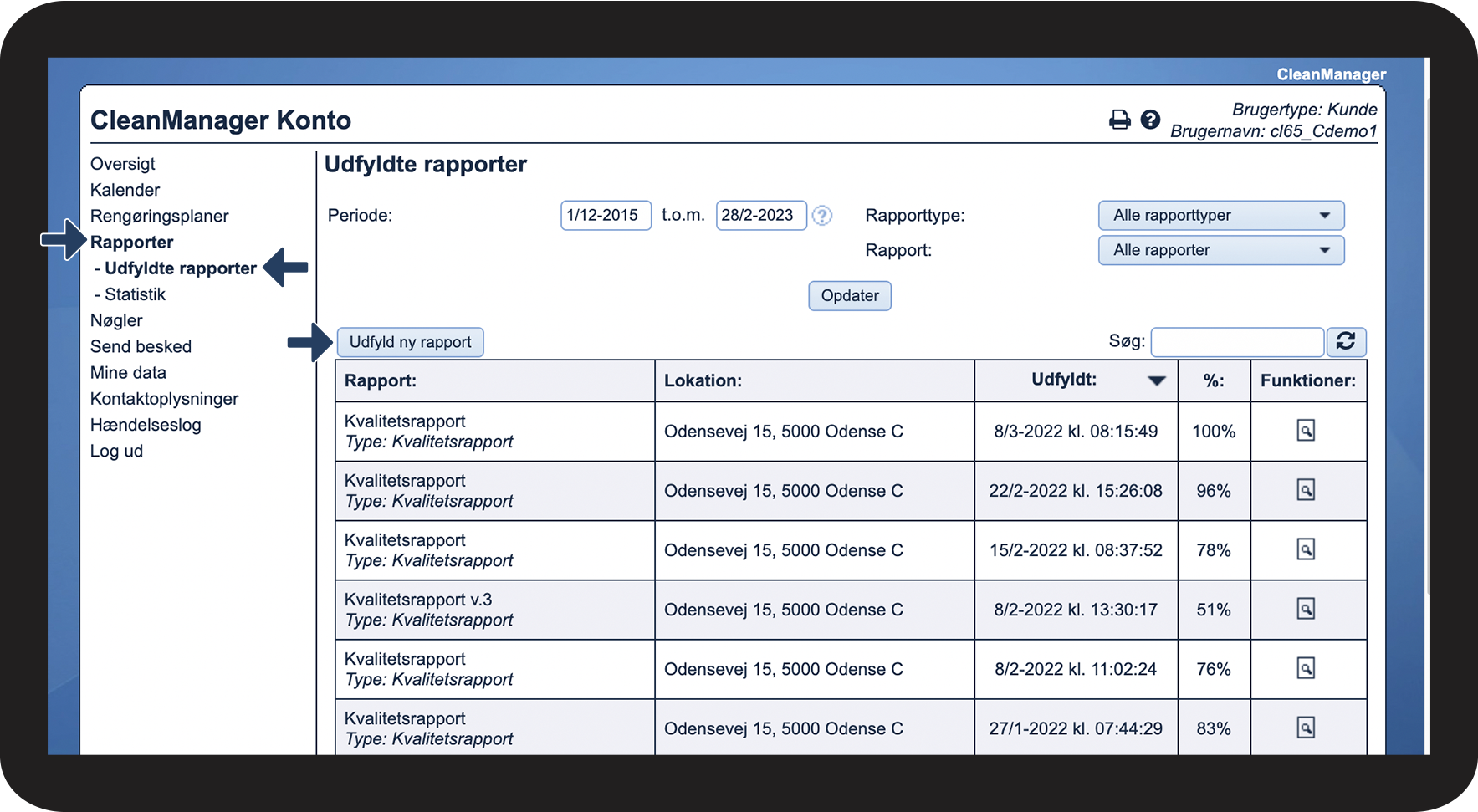
Task: Open view icon for the 83% report
Action: click(1305, 728)
